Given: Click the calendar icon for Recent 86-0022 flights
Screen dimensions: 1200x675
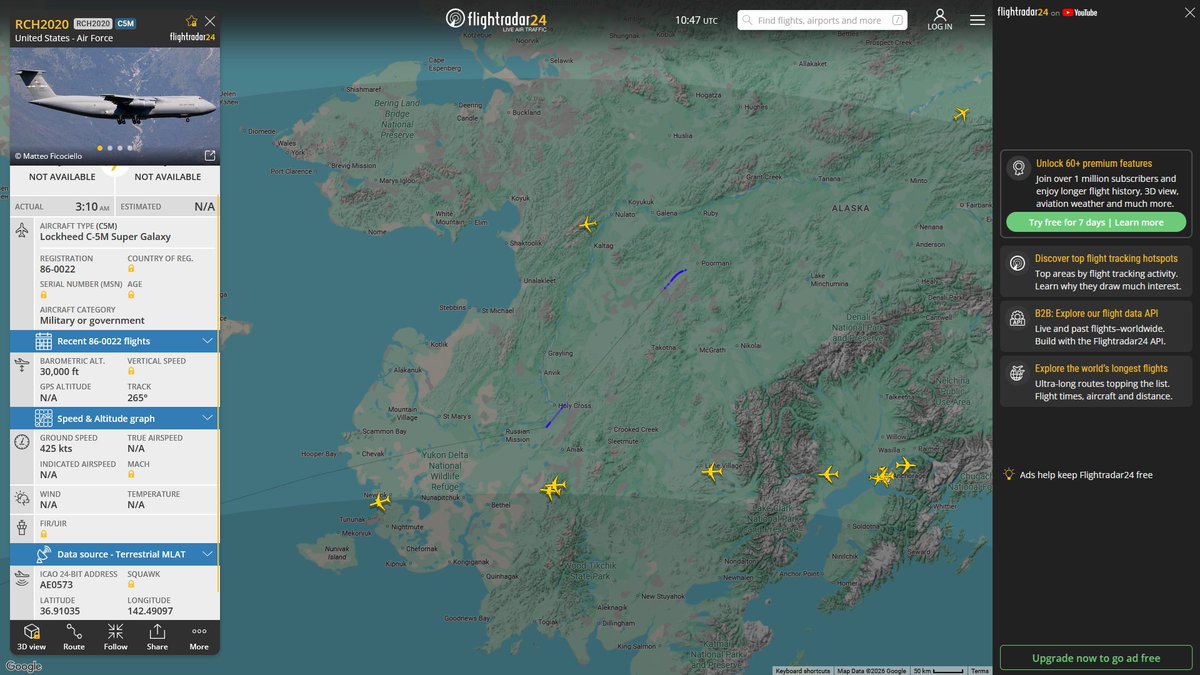Looking at the screenshot, I should click(x=44, y=340).
